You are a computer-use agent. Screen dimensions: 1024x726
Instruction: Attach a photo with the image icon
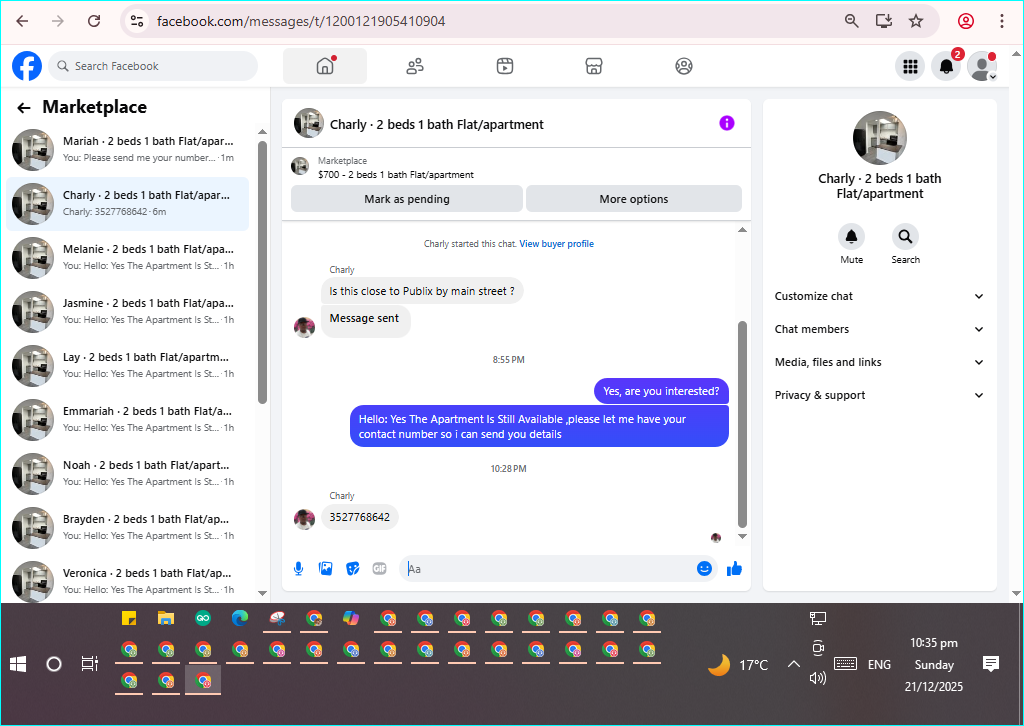[x=325, y=569]
